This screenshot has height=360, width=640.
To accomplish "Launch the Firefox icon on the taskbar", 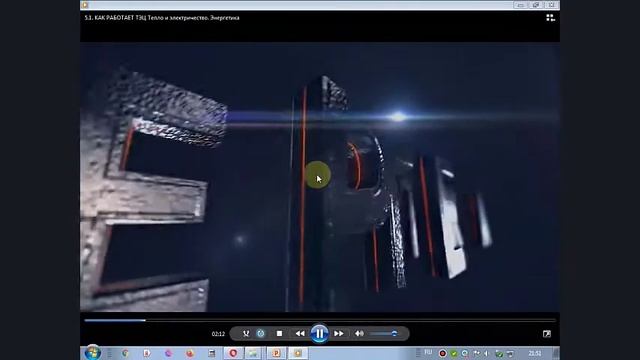I will [190, 353].
